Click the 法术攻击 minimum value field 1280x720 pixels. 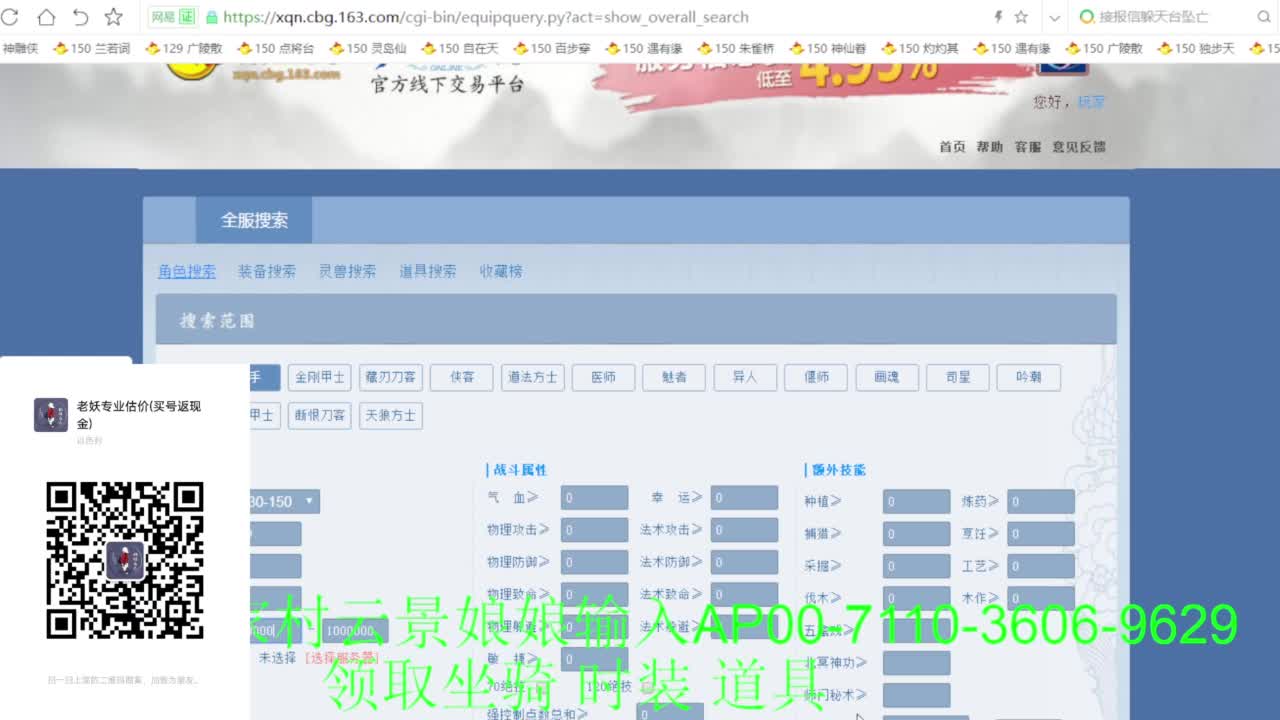click(x=745, y=530)
